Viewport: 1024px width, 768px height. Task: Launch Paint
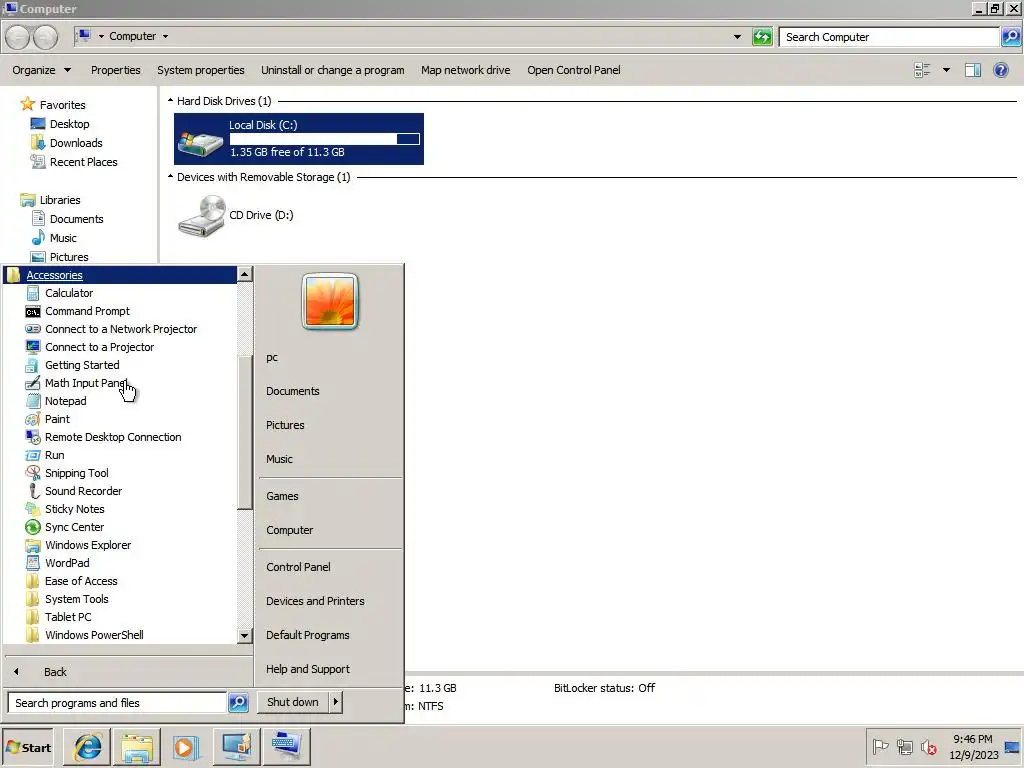pyautogui.click(x=56, y=419)
